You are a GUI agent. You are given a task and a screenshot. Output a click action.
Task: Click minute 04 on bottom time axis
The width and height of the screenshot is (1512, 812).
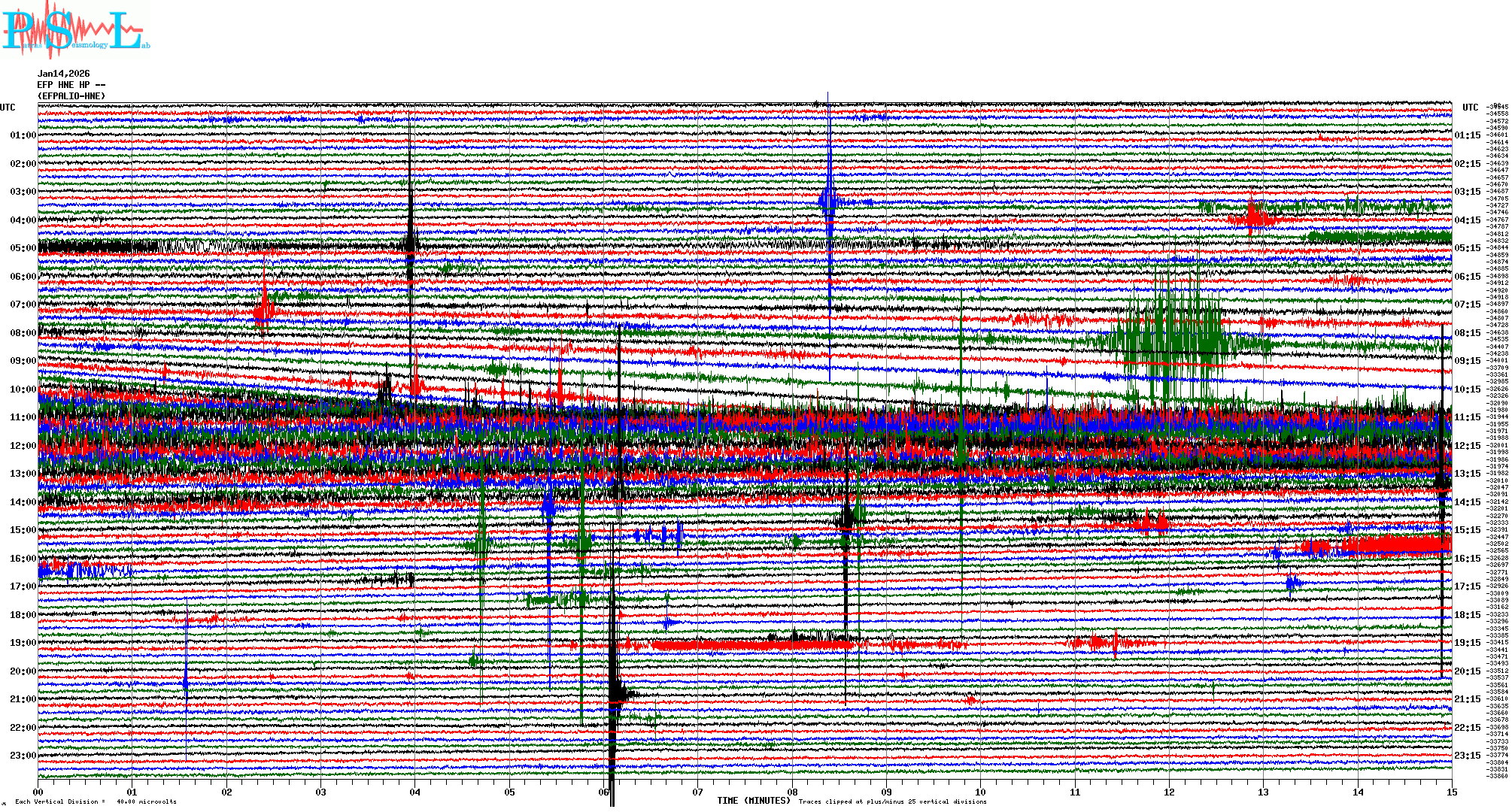(415, 792)
